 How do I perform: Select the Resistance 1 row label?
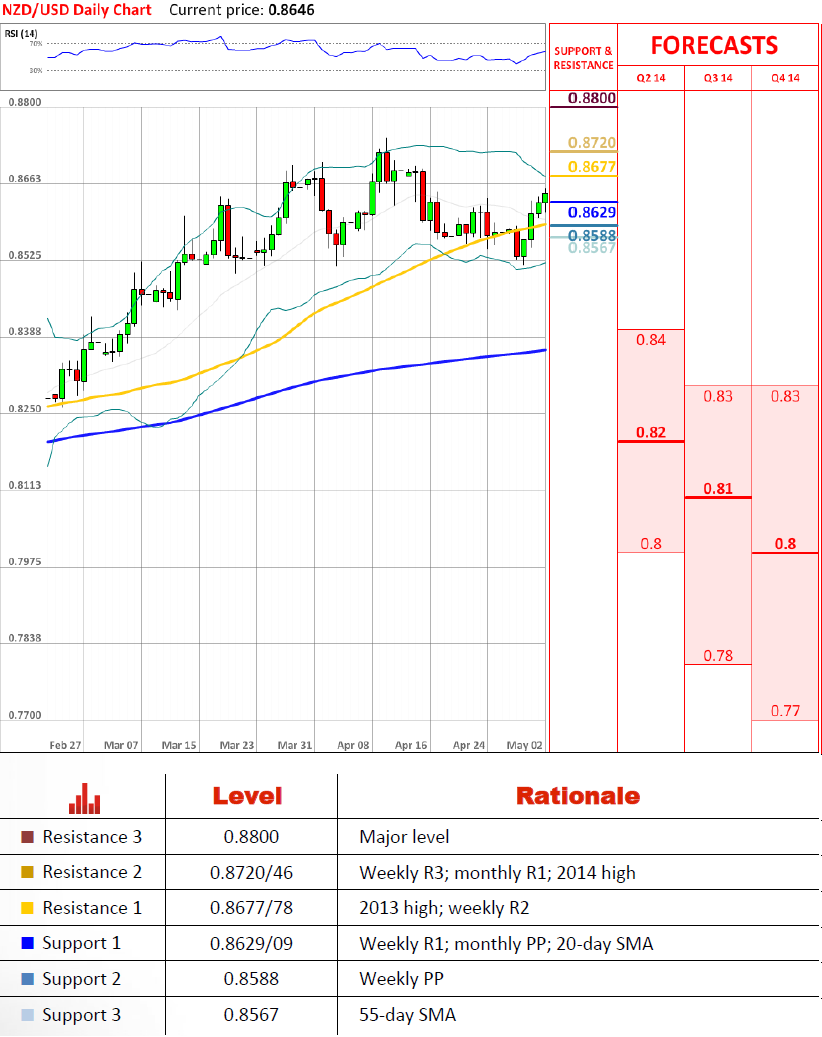[x=92, y=908]
